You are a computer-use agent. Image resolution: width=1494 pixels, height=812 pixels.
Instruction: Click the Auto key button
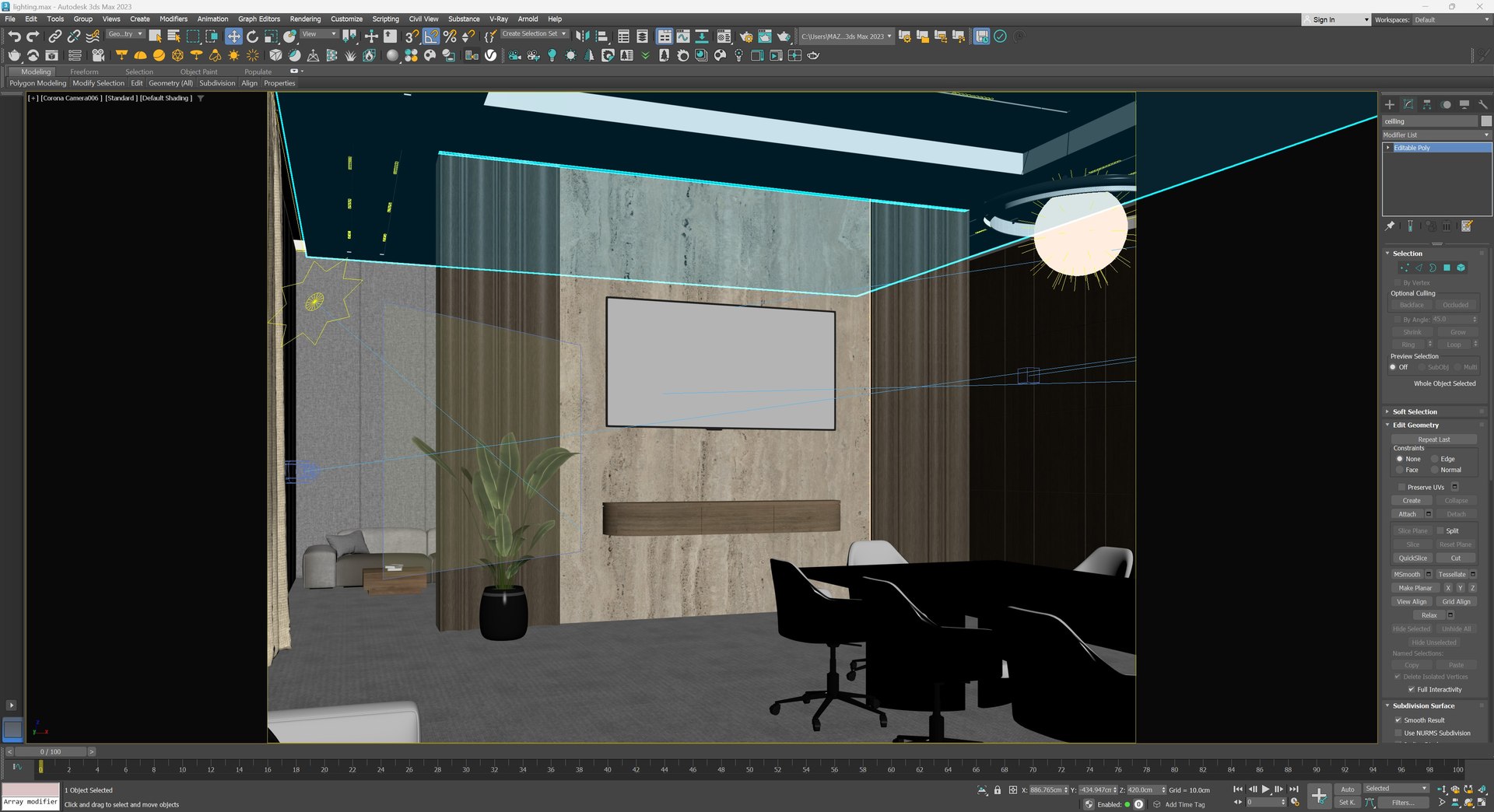coord(1348,789)
